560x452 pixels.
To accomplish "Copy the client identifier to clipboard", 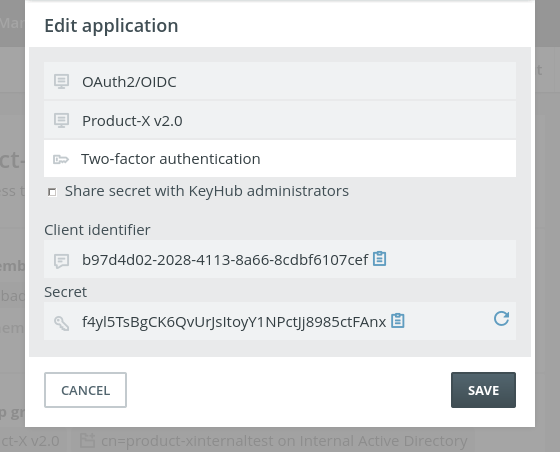I will [x=379, y=258].
